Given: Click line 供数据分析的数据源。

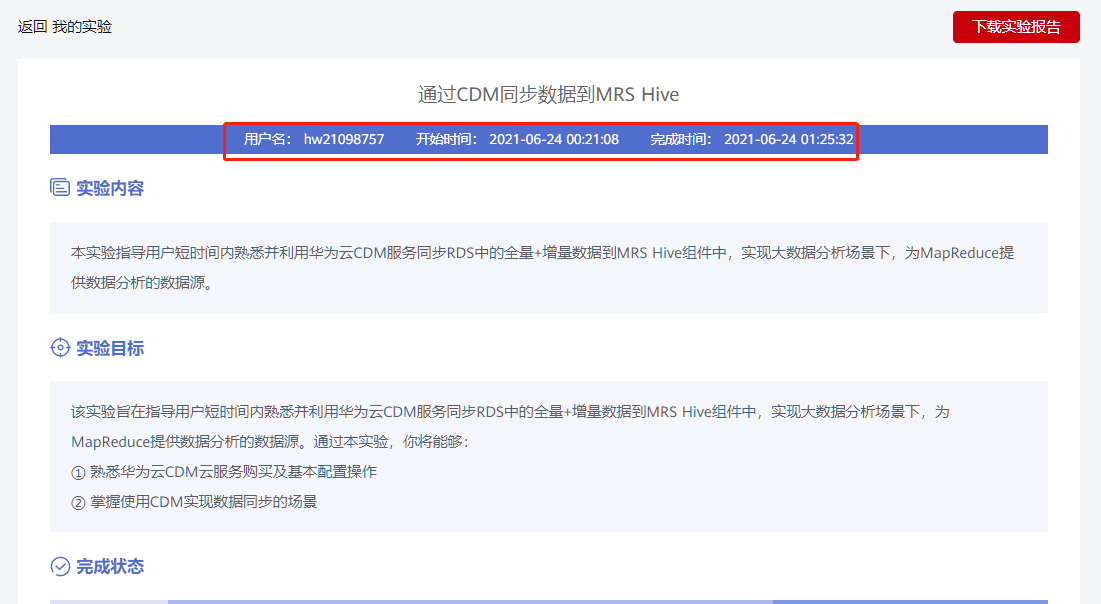Looking at the screenshot, I should click(141, 282).
